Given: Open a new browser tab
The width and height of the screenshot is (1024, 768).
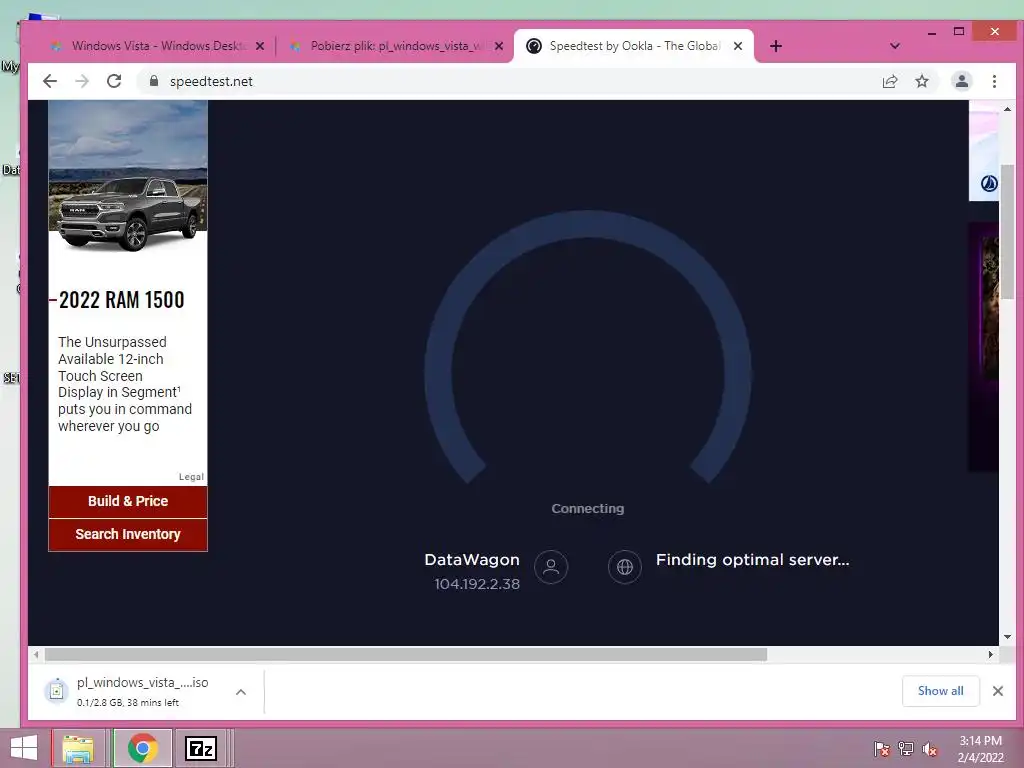Looking at the screenshot, I should pyautogui.click(x=775, y=46).
